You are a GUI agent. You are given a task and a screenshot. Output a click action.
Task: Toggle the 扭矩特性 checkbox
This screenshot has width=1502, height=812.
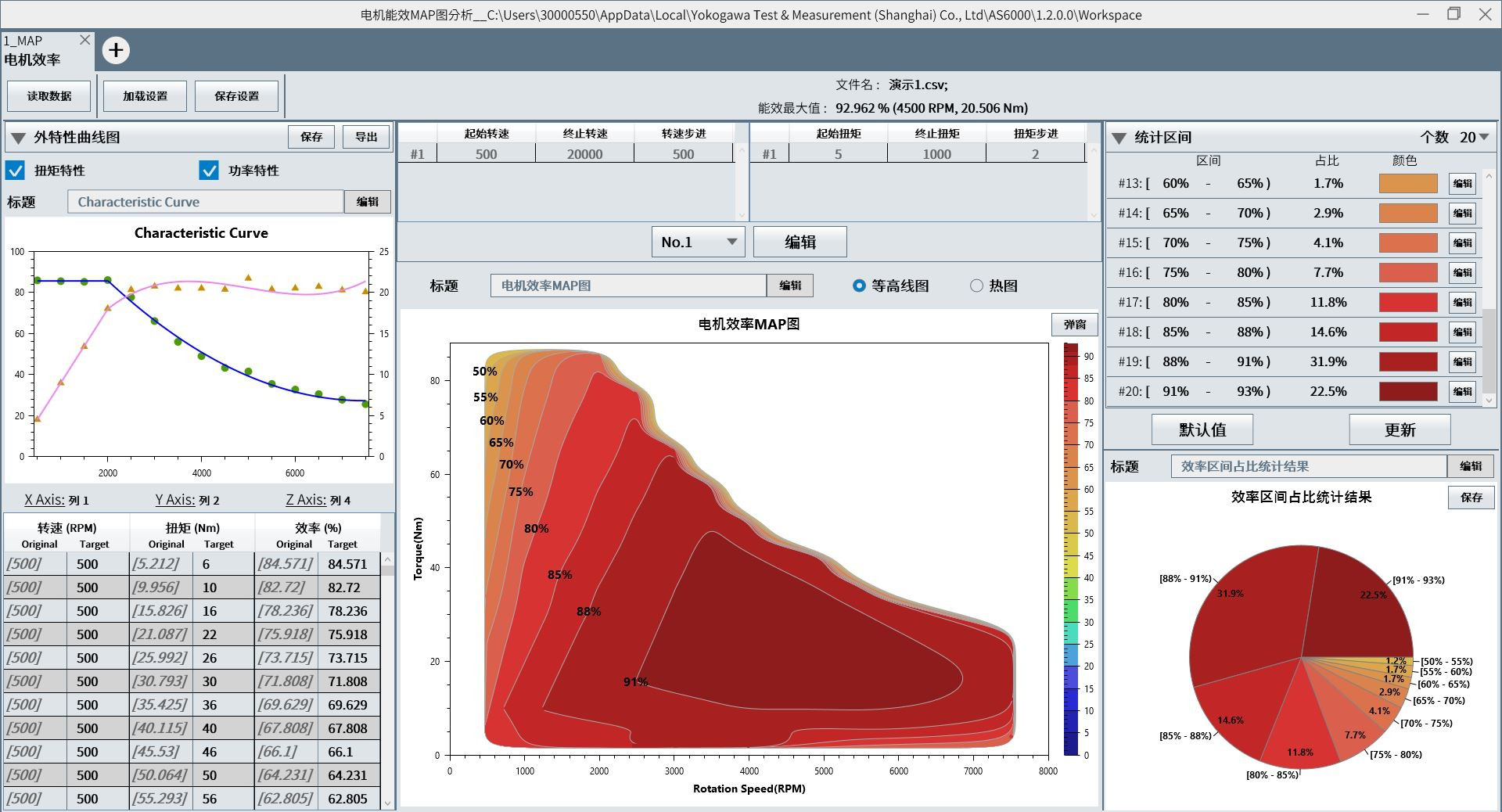pyautogui.click(x=15, y=170)
